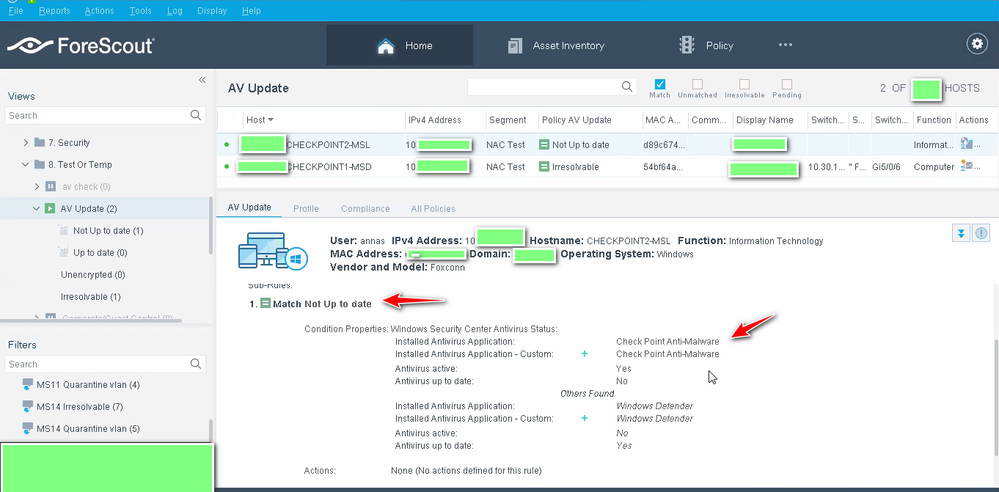Image resolution: width=999 pixels, height=492 pixels.
Task: Open the Help menu
Action: pyautogui.click(x=252, y=11)
